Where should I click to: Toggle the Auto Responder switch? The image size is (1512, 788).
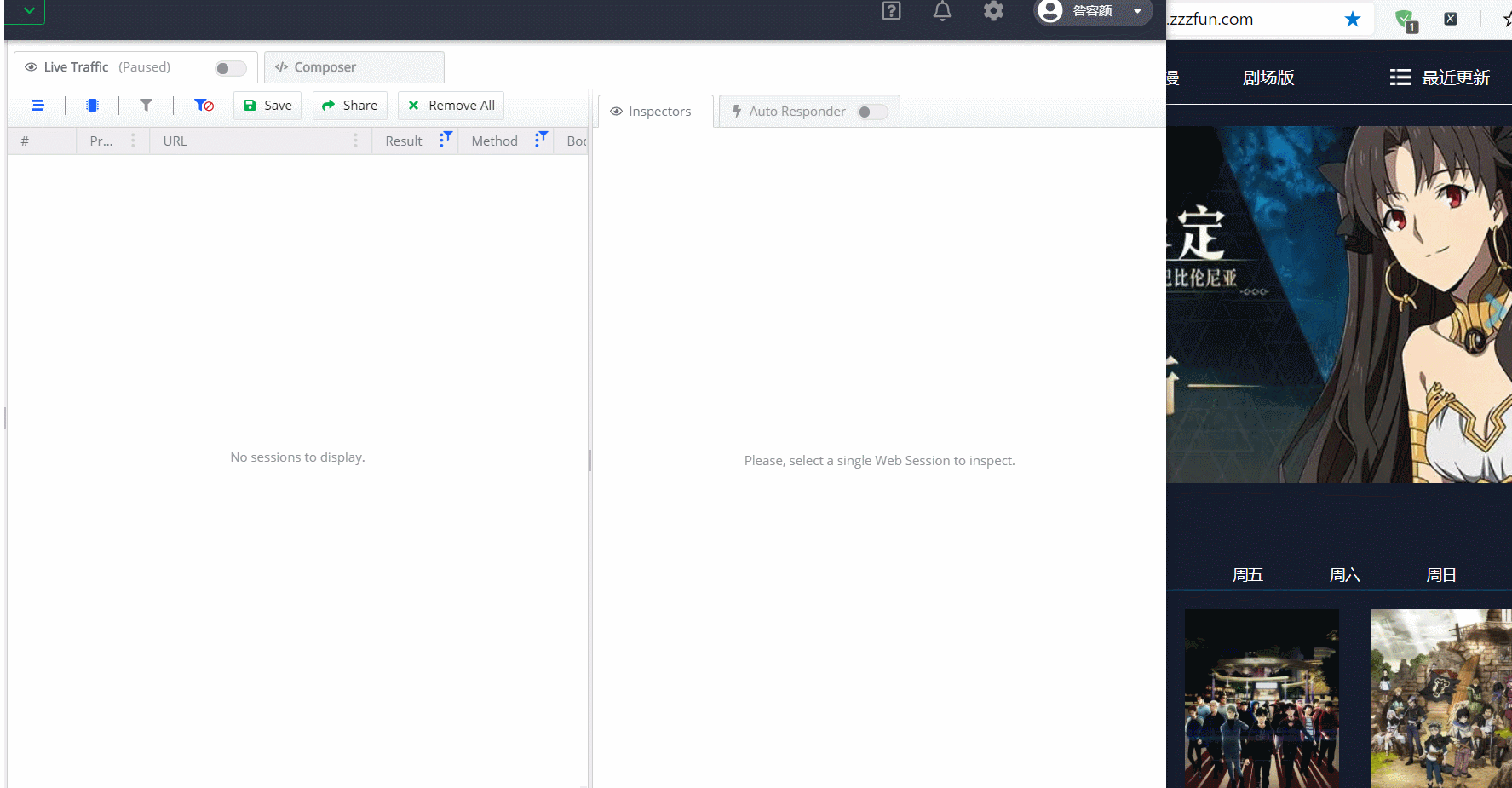(x=872, y=112)
